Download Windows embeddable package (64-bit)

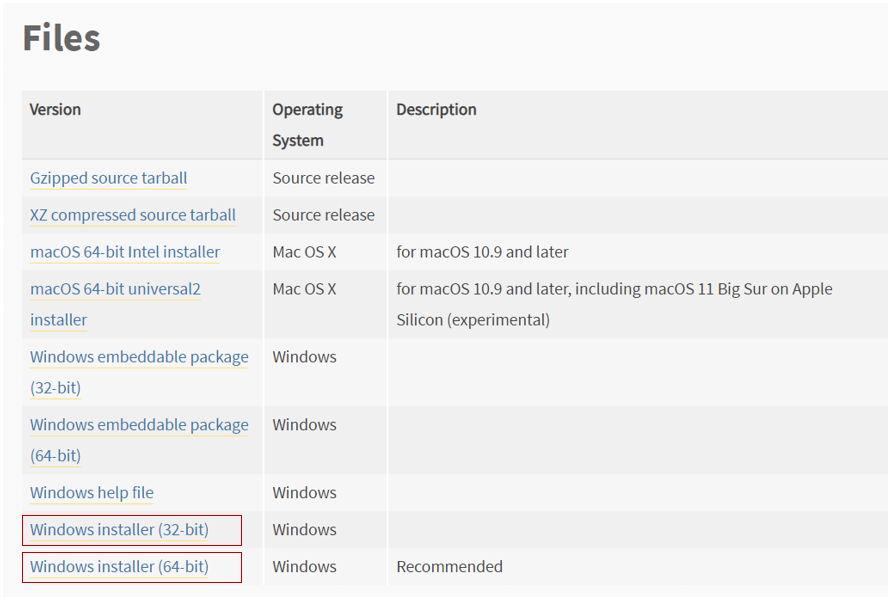(139, 440)
